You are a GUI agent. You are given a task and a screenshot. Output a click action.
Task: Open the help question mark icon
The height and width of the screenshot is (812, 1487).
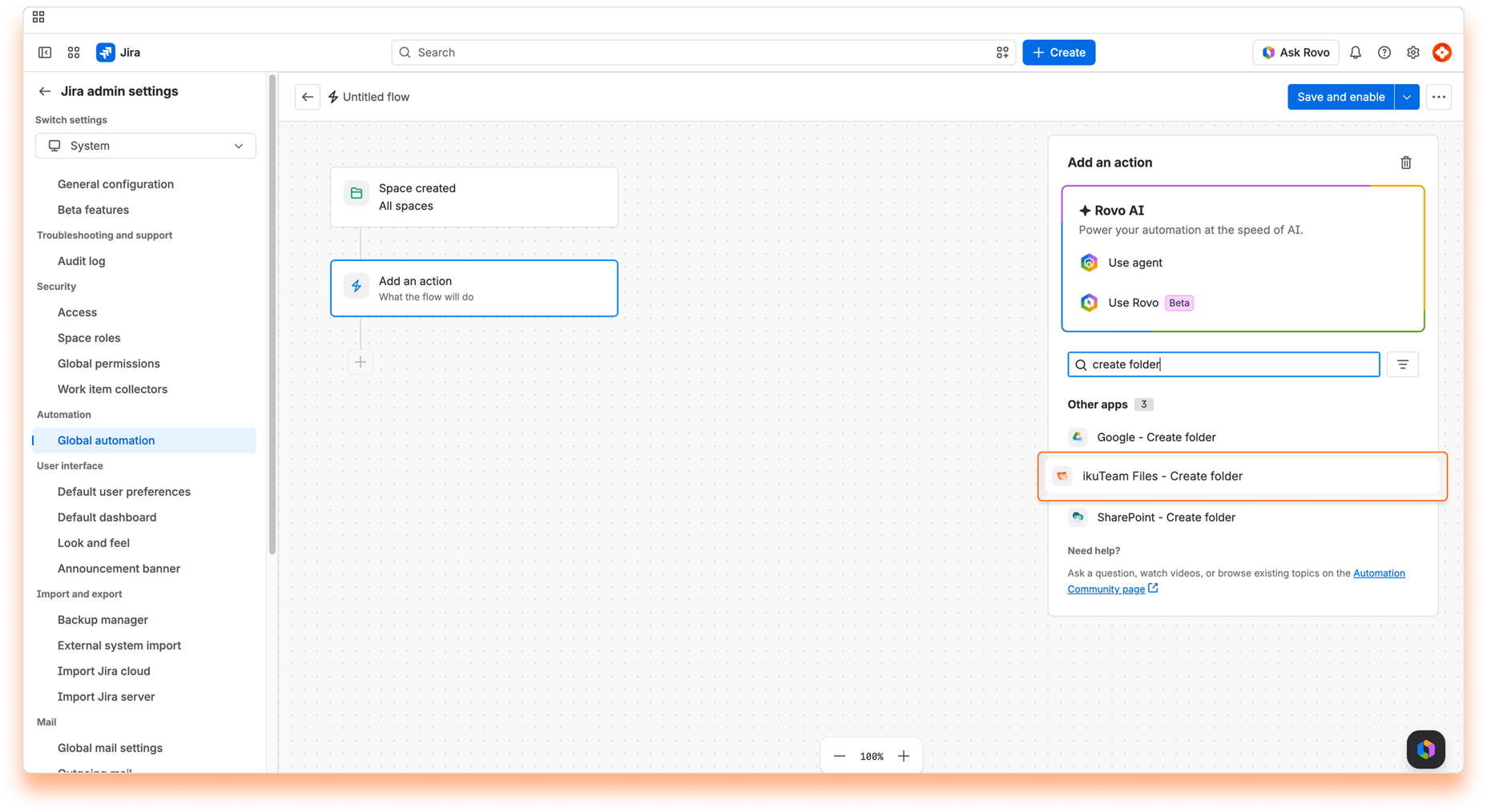tap(1384, 53)
